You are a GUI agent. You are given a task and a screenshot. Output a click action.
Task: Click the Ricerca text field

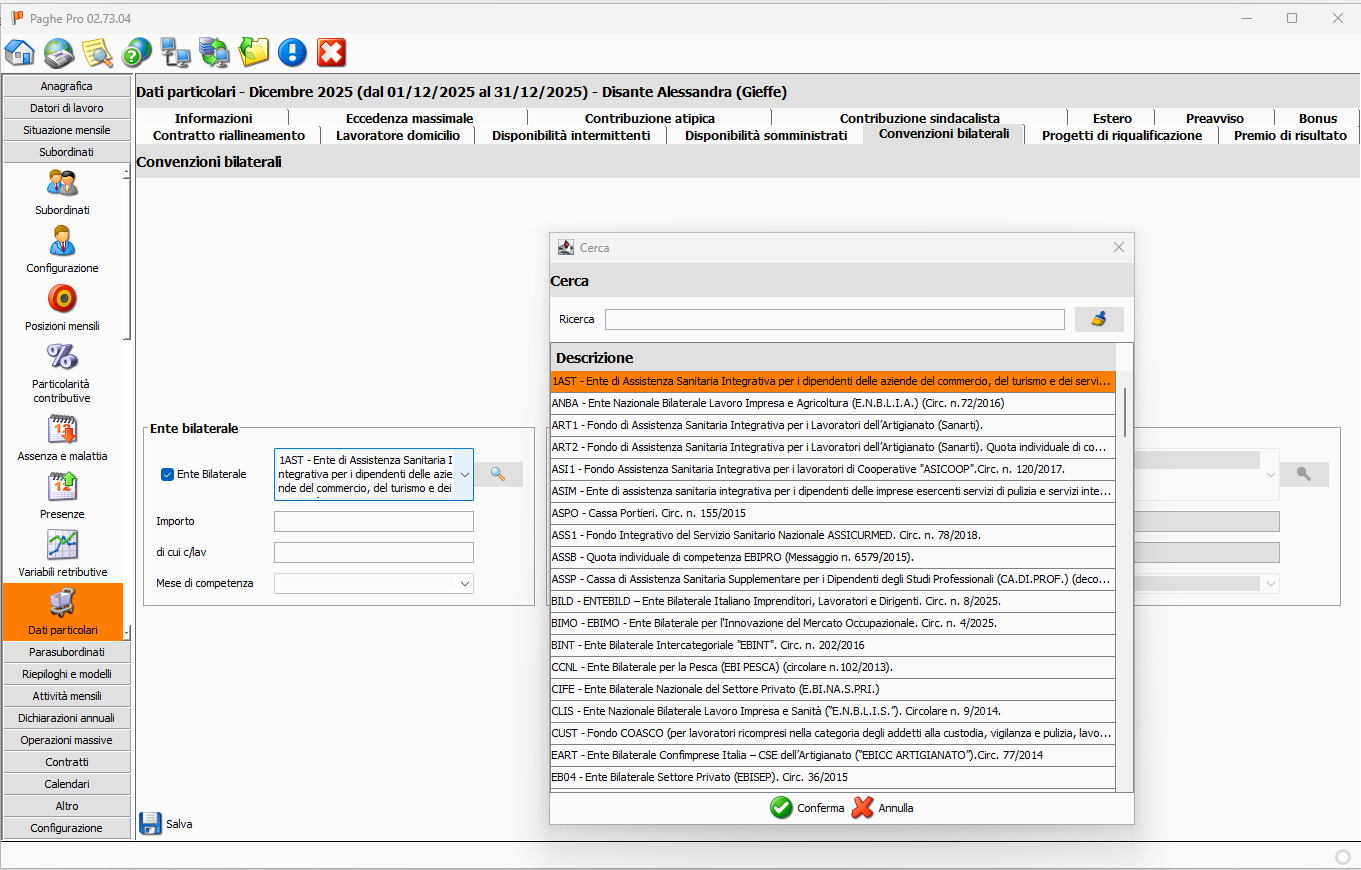[834, 319]
